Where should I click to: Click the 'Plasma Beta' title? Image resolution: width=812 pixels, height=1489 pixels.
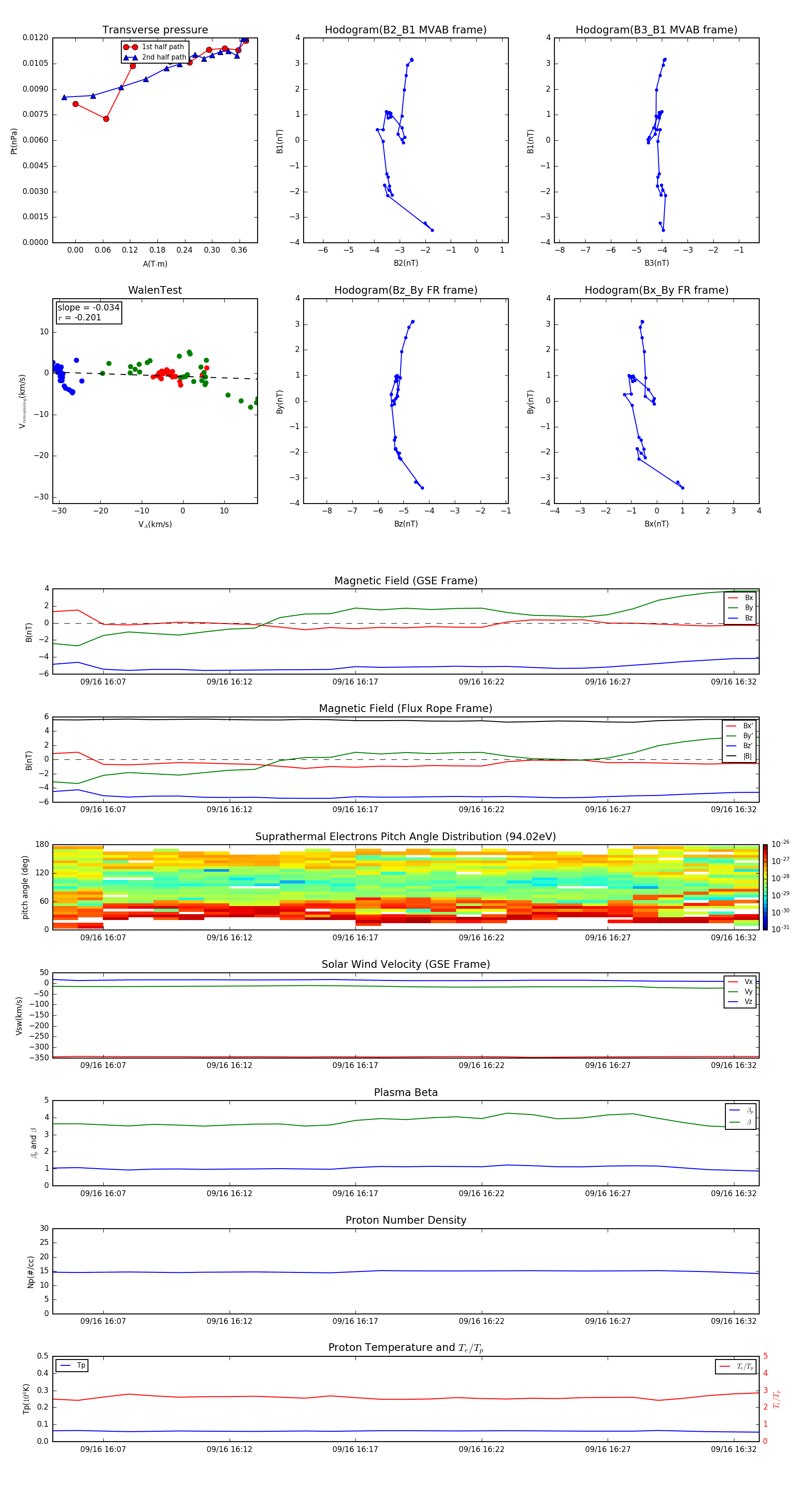click(x=406, y=1093)
